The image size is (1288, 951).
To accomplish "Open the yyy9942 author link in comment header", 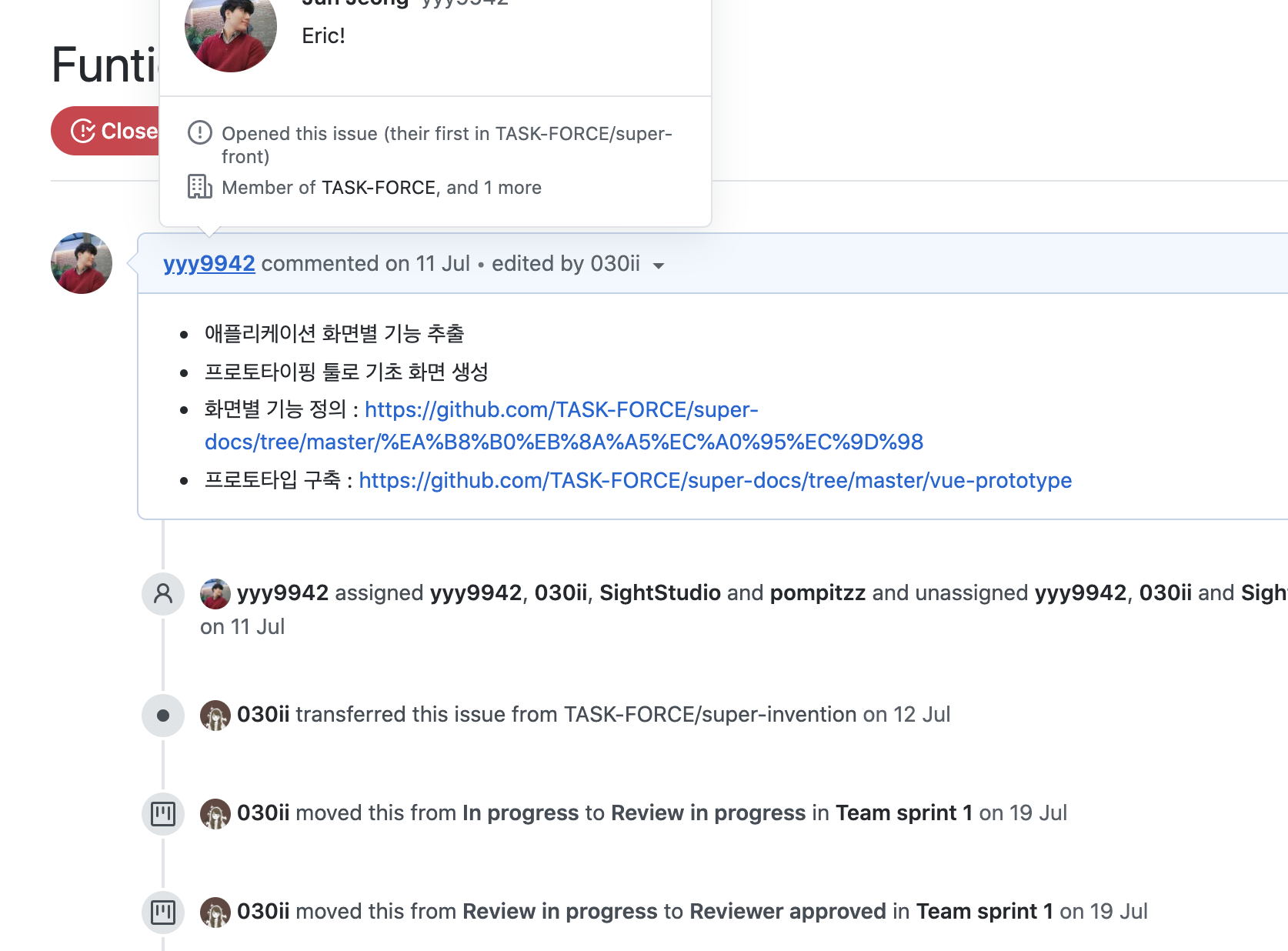I will click(209, 263).
